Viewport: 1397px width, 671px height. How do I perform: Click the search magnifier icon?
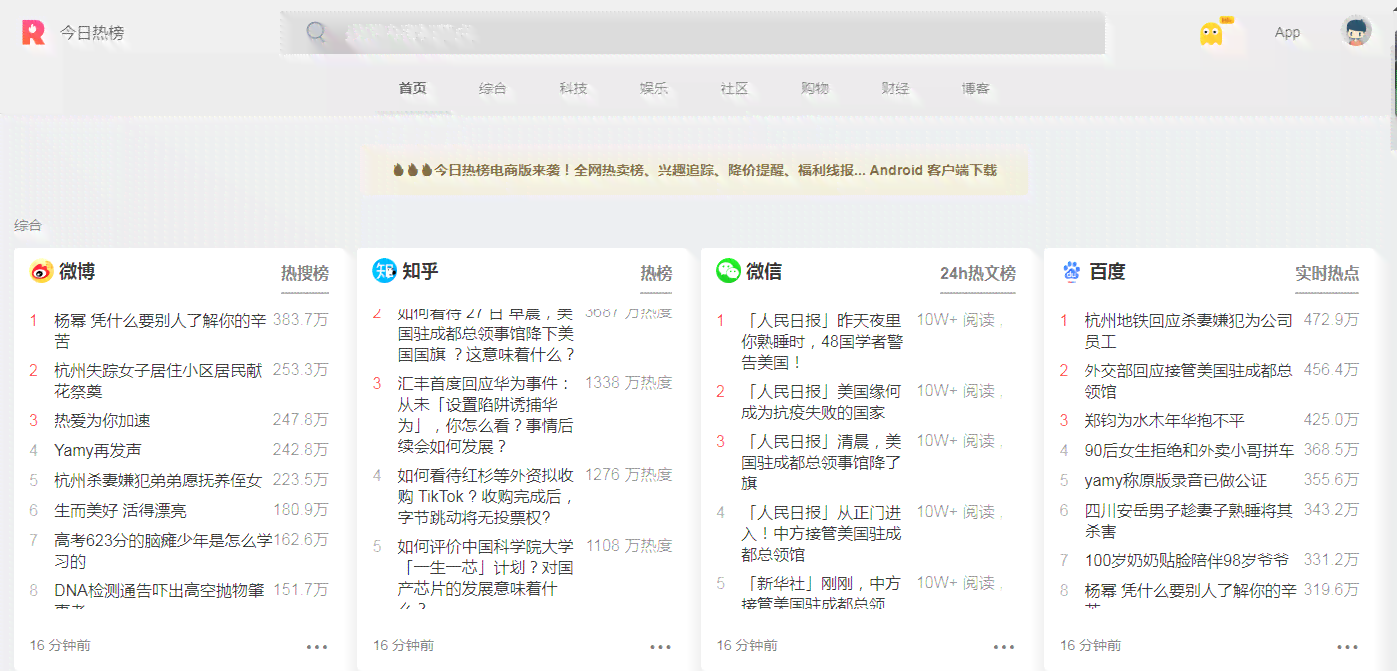[x=317, y=33]
